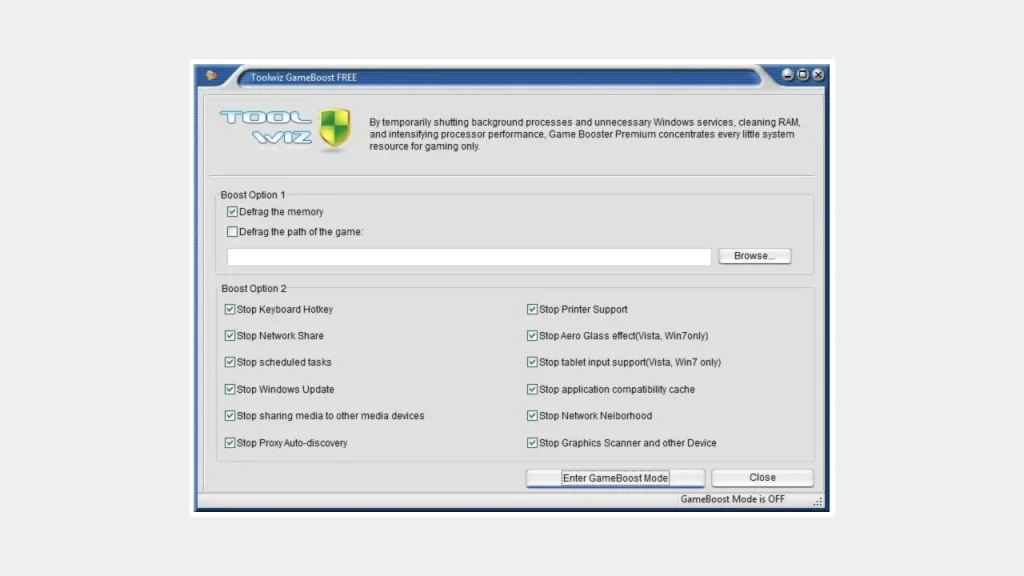The image size is (1024, 576).
Task: Close the window with the title bar X
Action: point(818,74)
